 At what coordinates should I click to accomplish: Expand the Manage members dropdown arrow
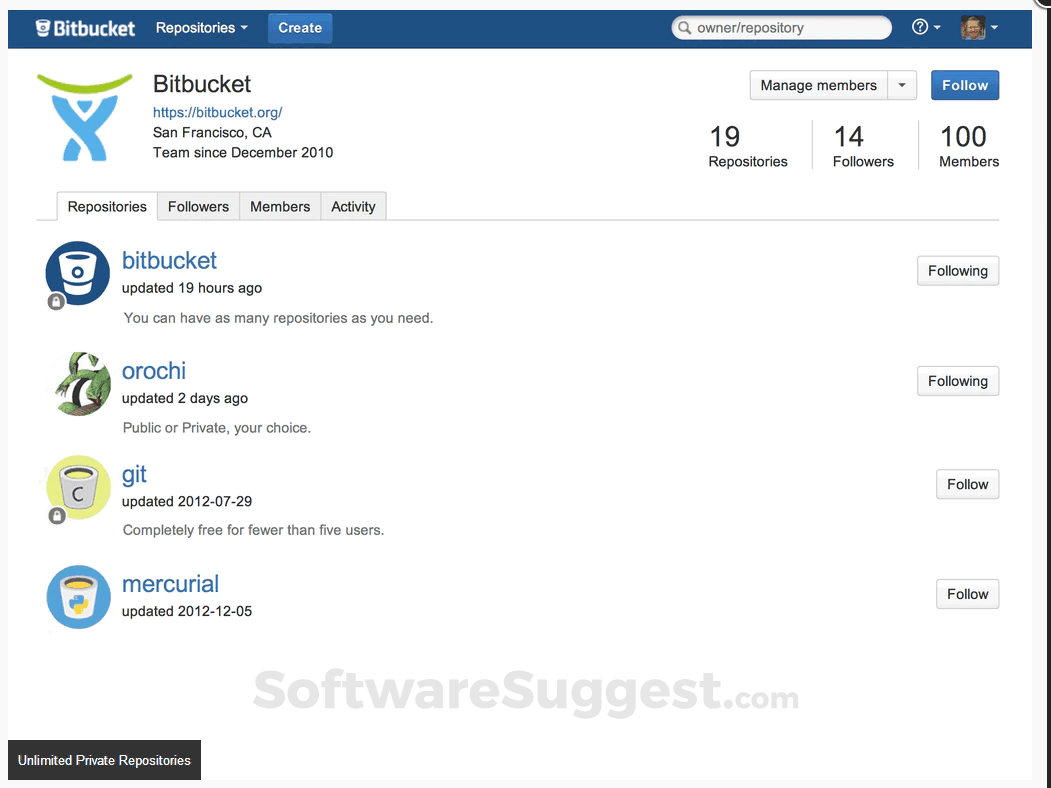pyautogui.click(x=901, y=85)
